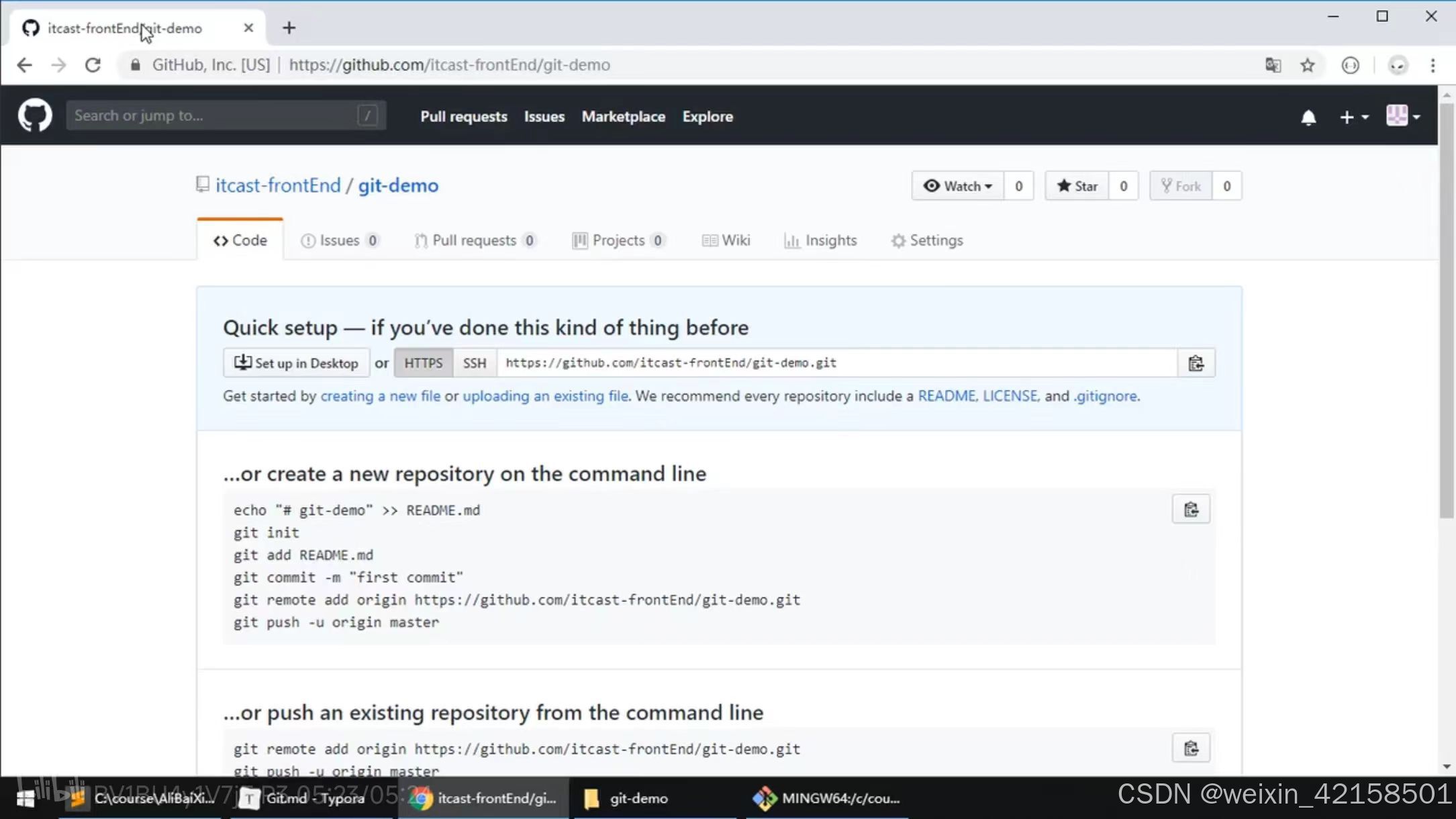Click the translate page icon

1273,65
